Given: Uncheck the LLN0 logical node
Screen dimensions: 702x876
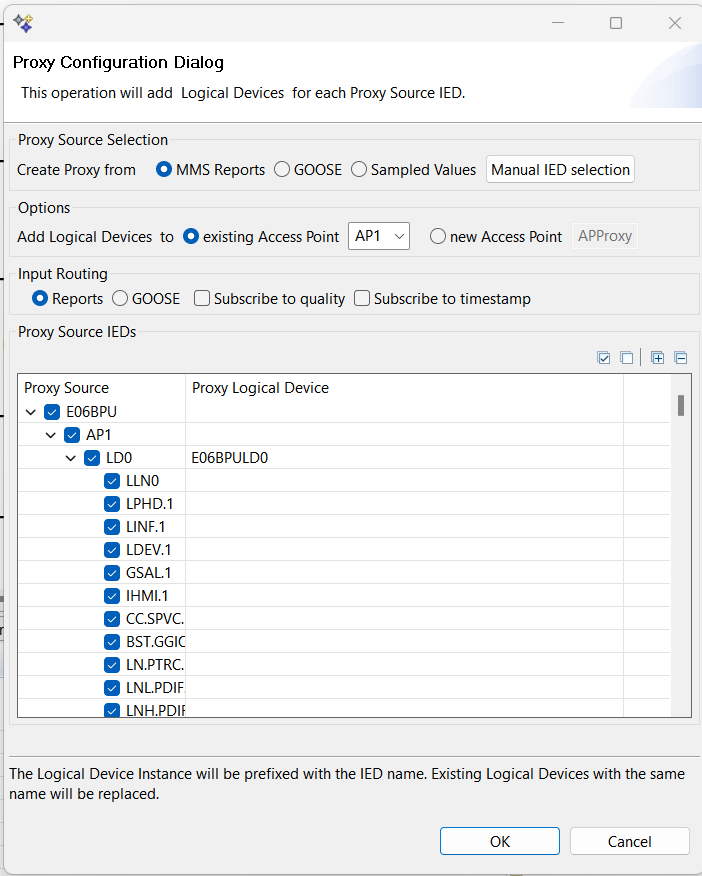Looking at the screenshot, I should click(x=112, y=481).
